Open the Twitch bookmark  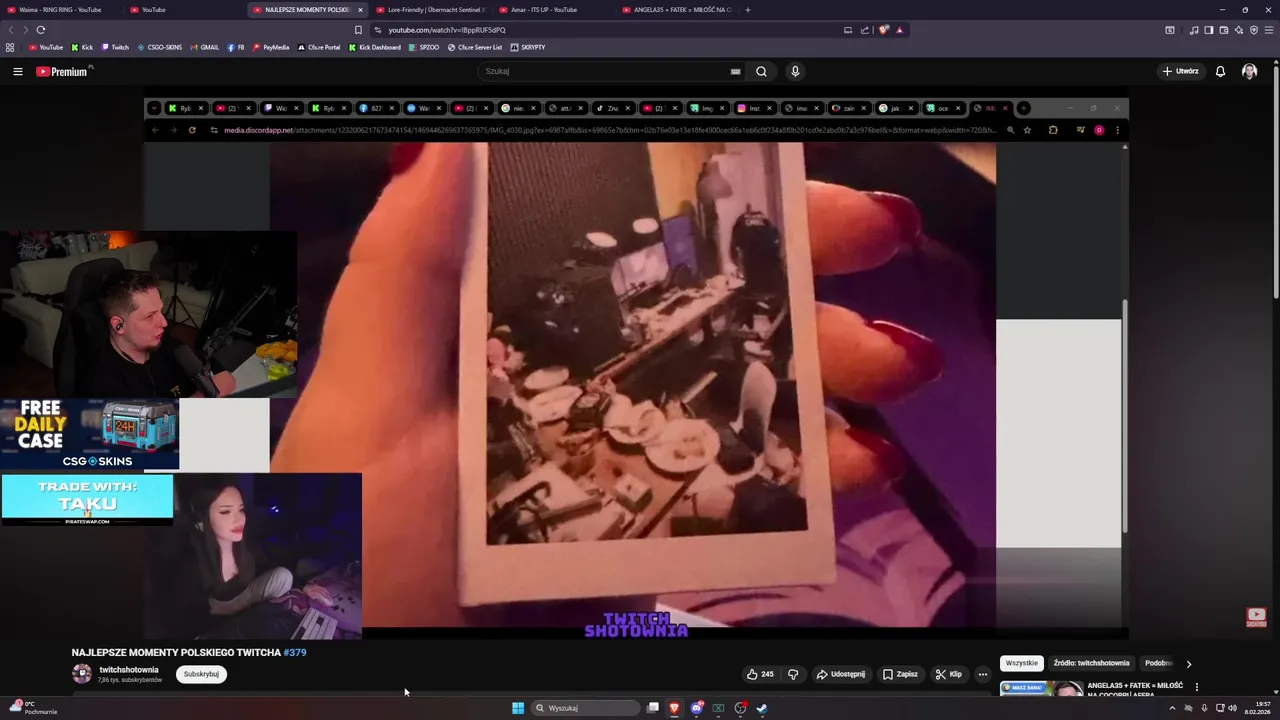[x=114, y=47]
